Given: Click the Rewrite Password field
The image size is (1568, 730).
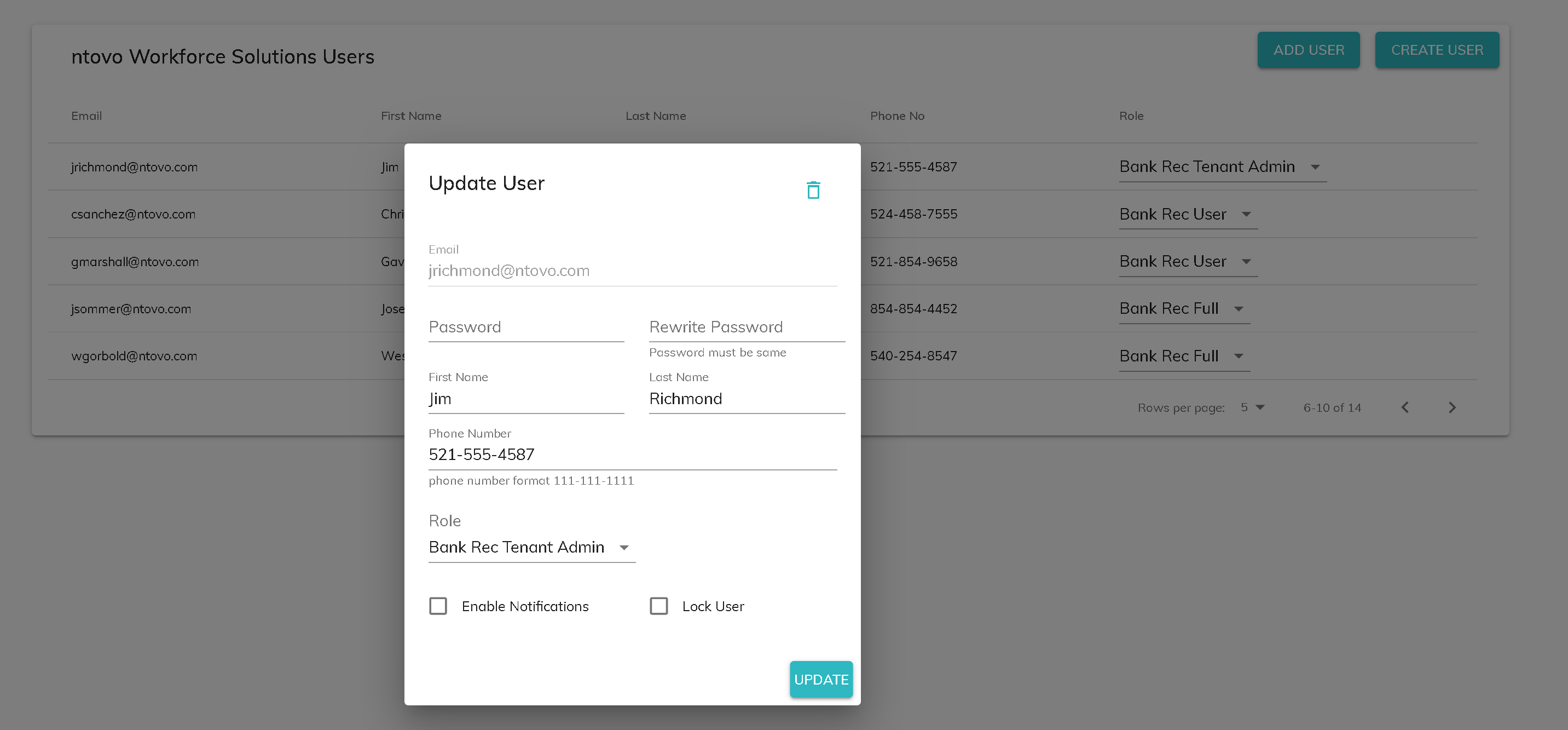Looking at the screenshot, I should point(747,327).
